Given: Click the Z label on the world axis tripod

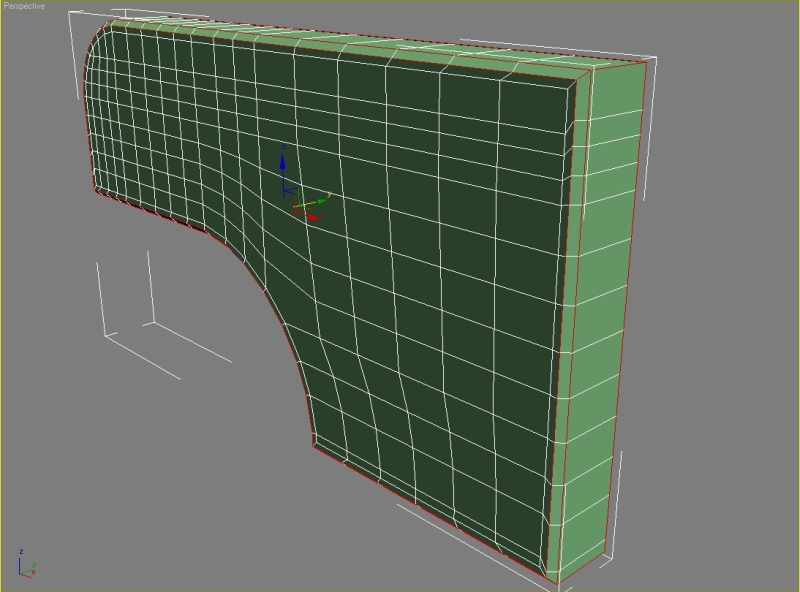Looking at the screenshot, I should click(21, 552).
